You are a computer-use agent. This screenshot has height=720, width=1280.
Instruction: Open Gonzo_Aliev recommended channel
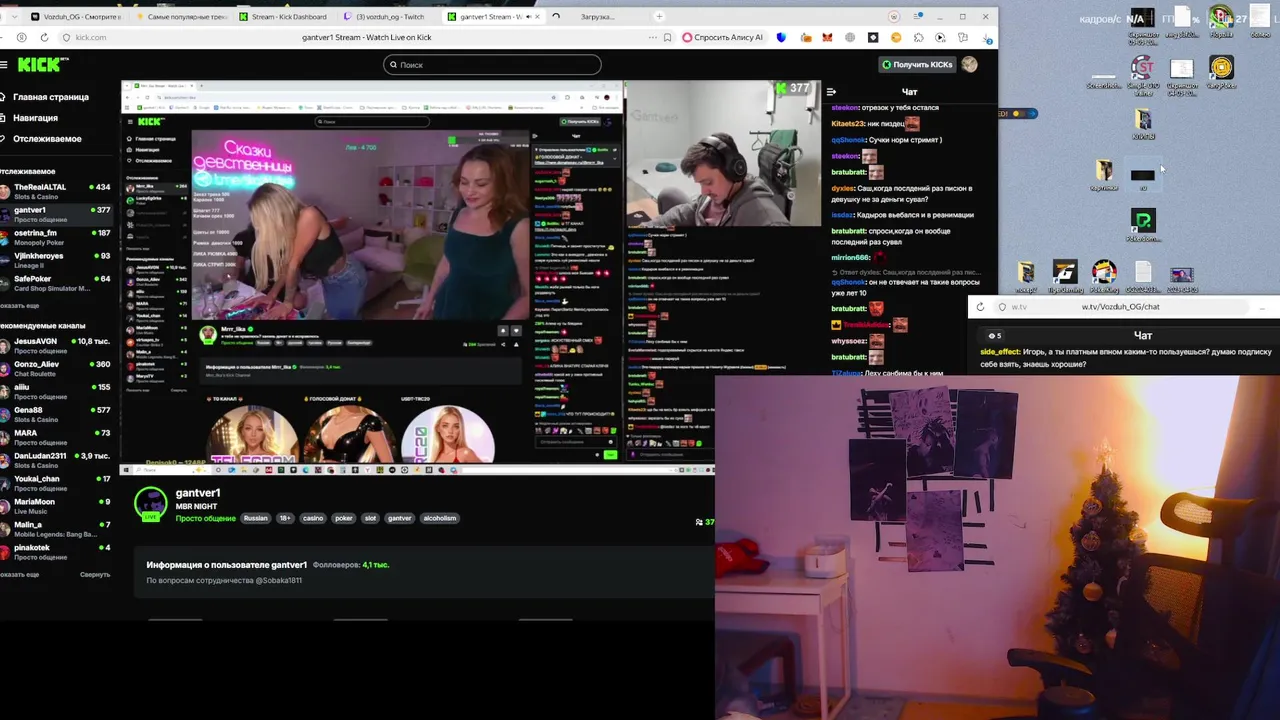click(56, 369)
